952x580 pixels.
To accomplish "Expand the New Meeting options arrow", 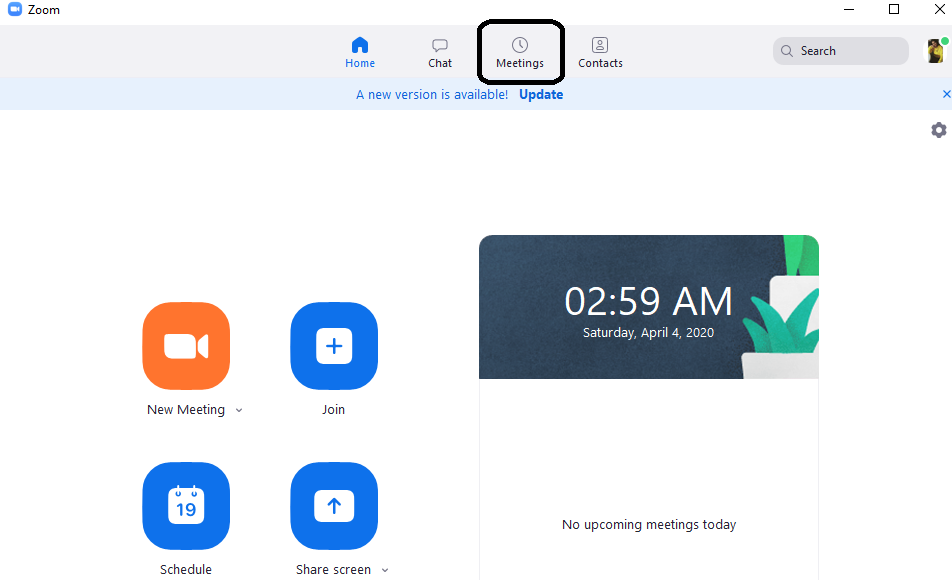I will pyautogui.click(x=239, y=411).
